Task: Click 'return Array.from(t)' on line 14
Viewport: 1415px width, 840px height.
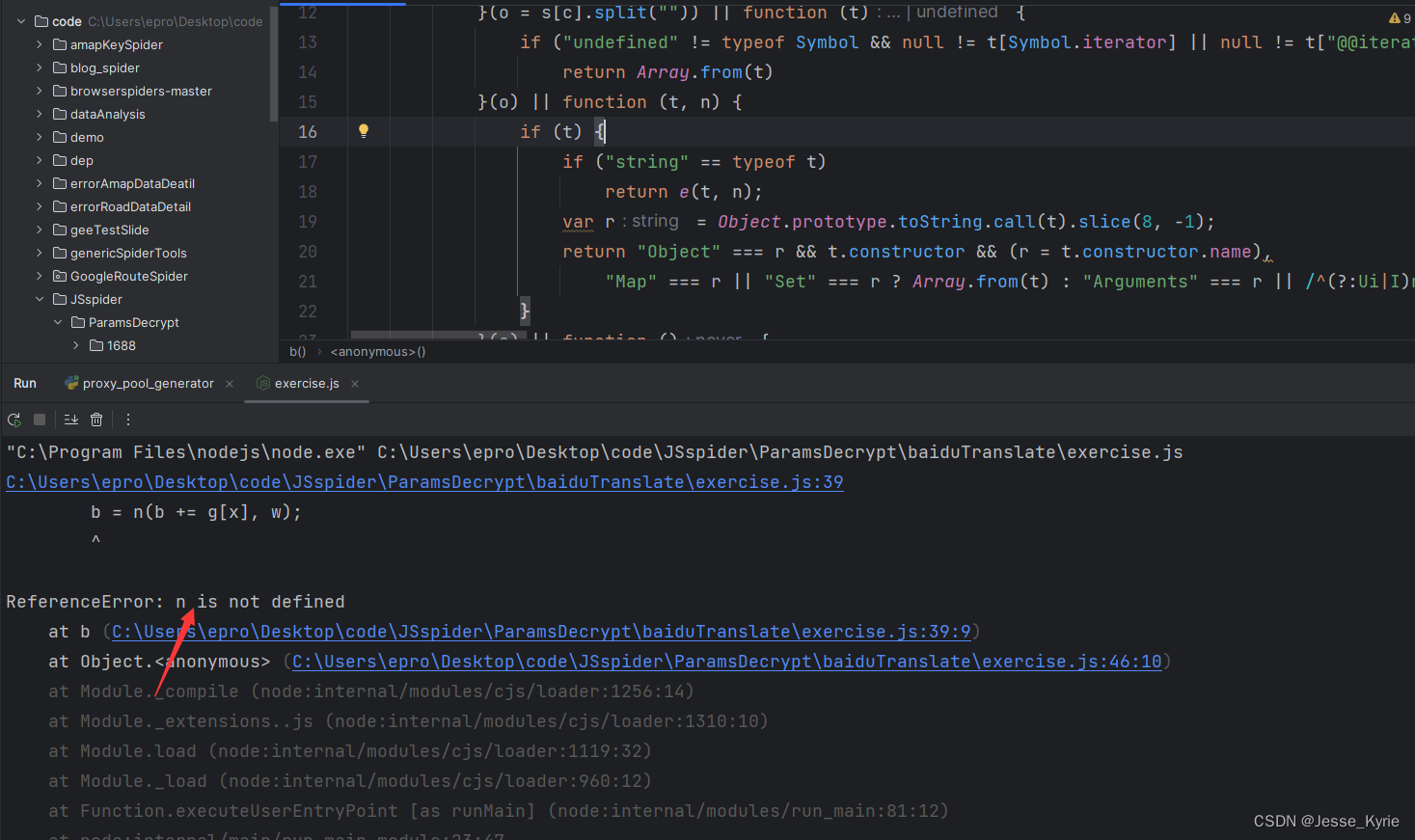Action: click(x=667, y=72)
